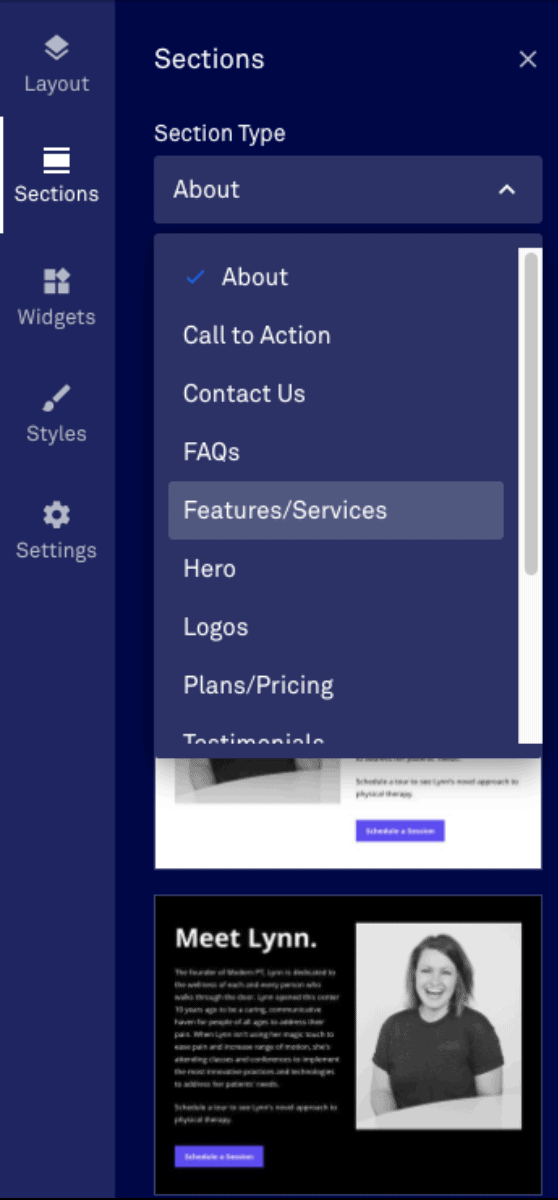This screenshot has height=1200, width=558.
Task: Open the Widgets panel icon
Action: [x=56, y=282]
